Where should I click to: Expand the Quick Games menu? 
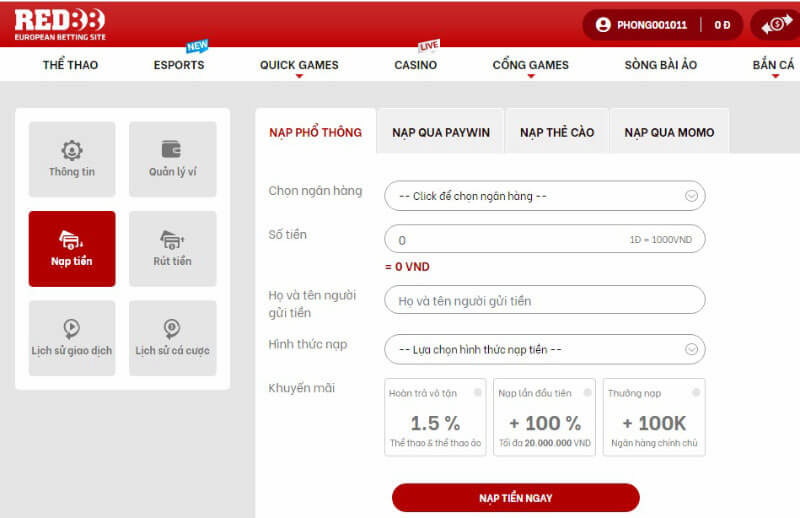tap(299, 65)
